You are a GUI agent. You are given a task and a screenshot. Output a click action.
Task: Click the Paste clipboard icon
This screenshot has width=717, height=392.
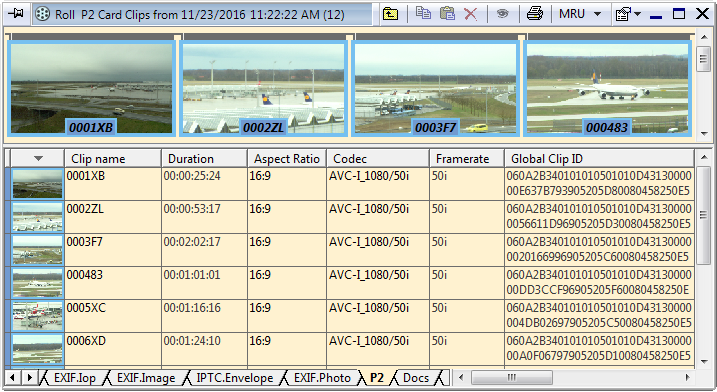[x=447, y=14]
